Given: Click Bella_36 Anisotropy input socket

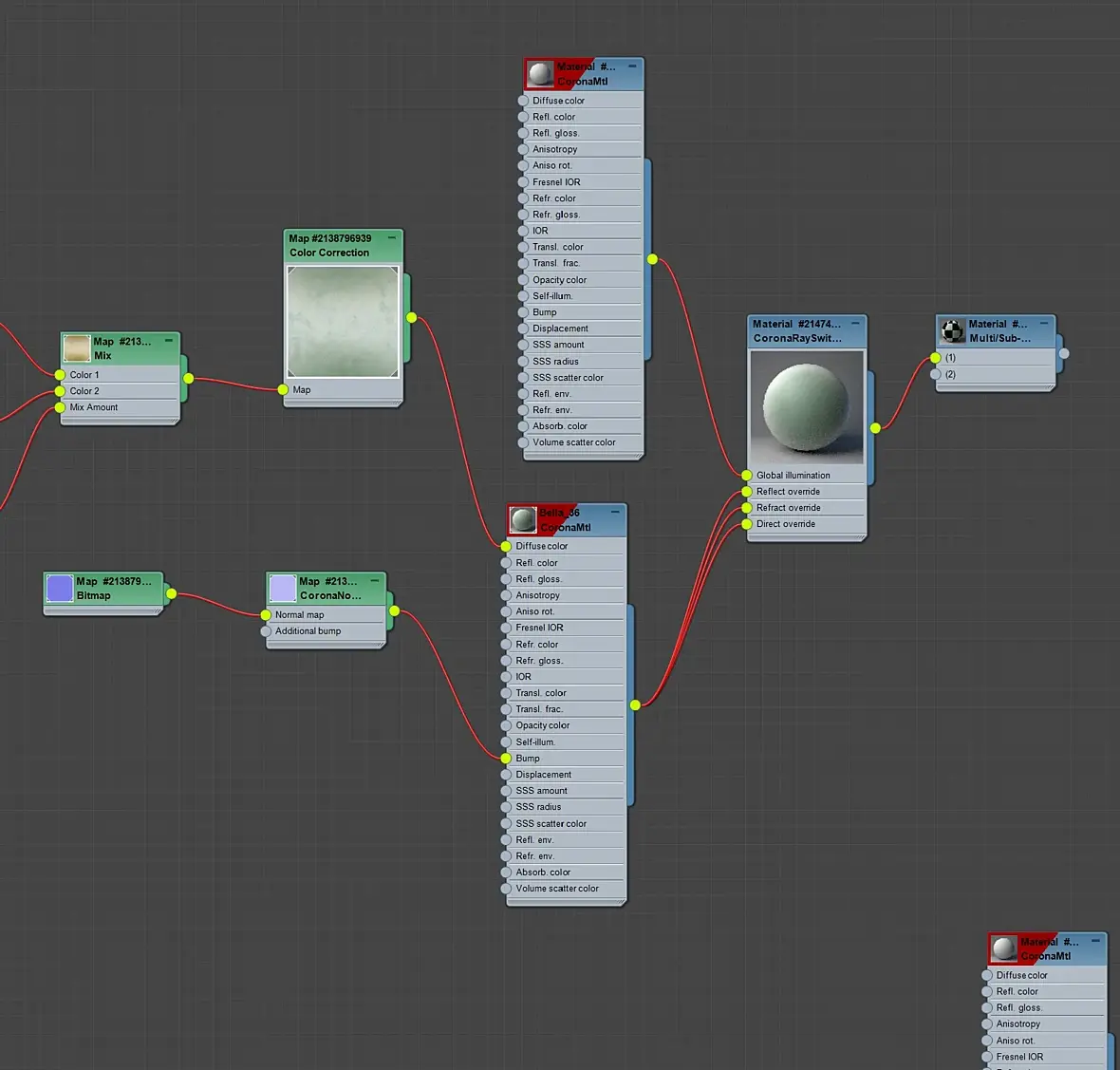Looking at the screenshot, I should [506, 595].
